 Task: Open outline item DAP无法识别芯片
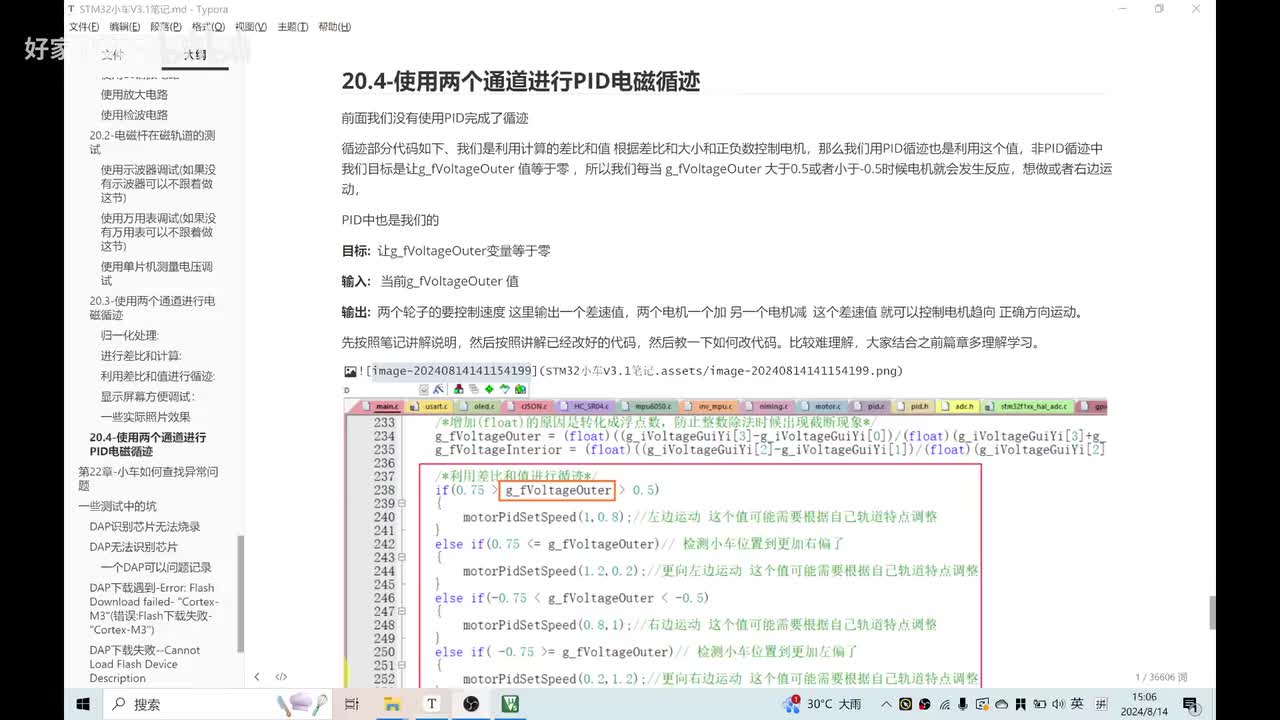pyautogui.click(x=133, y=547)
